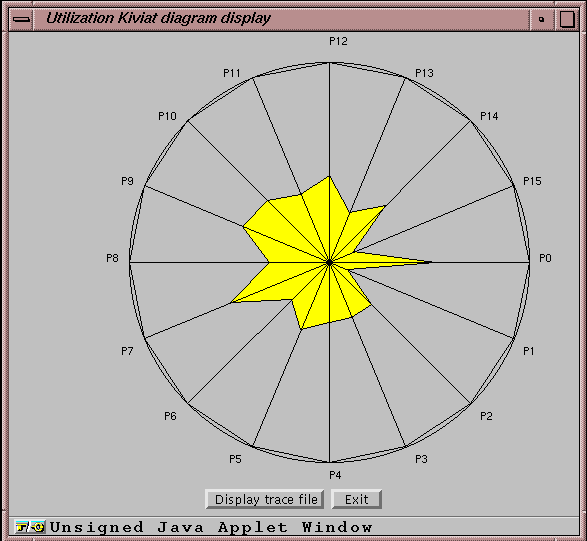Click the Exit button
Viewport: 587px width, 541px height.
[x=357, y=499]
